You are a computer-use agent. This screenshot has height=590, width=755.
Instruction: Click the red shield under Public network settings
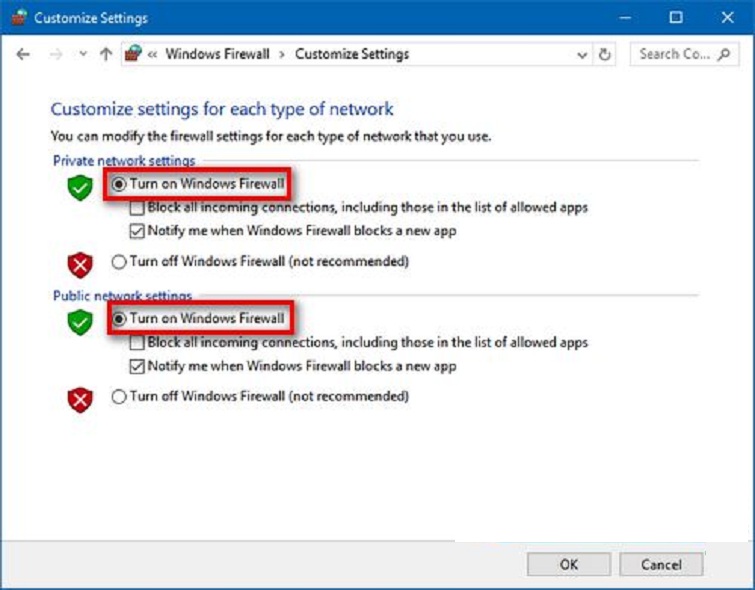pyautogui.click(x=80, y=400)
